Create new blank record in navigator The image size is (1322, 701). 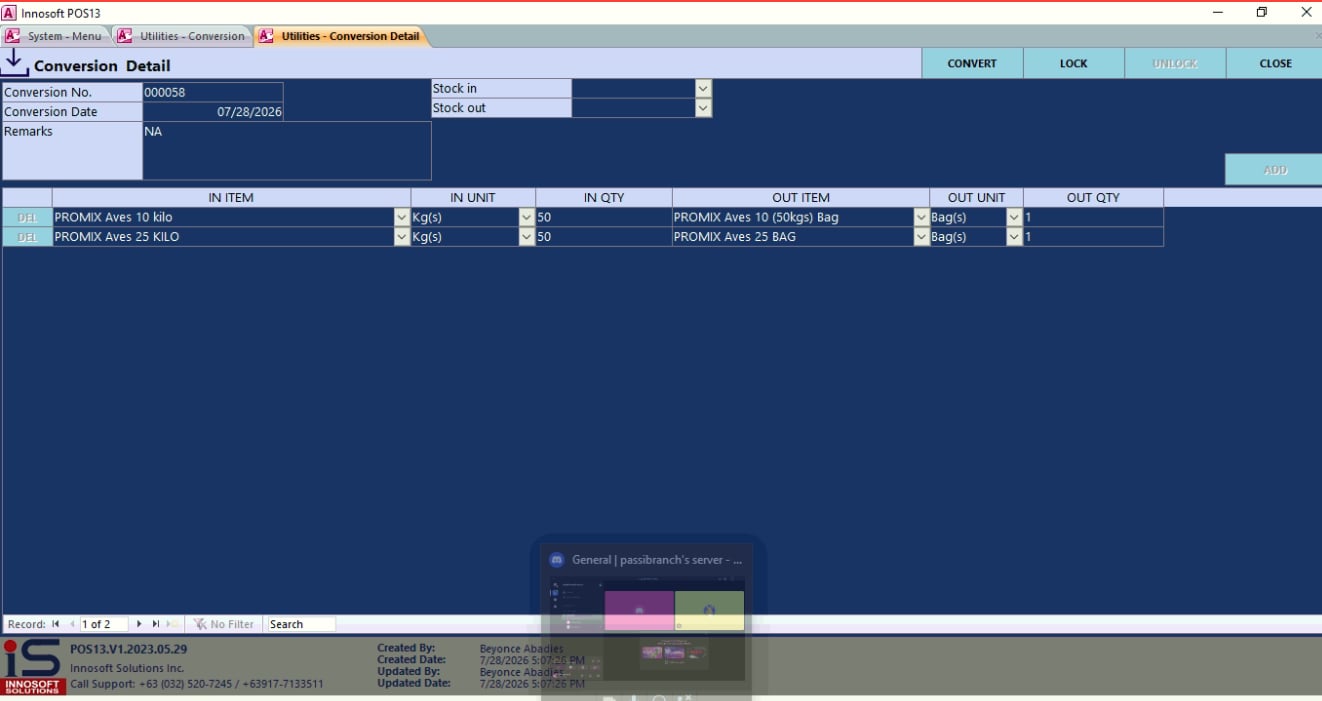point(172,624)
